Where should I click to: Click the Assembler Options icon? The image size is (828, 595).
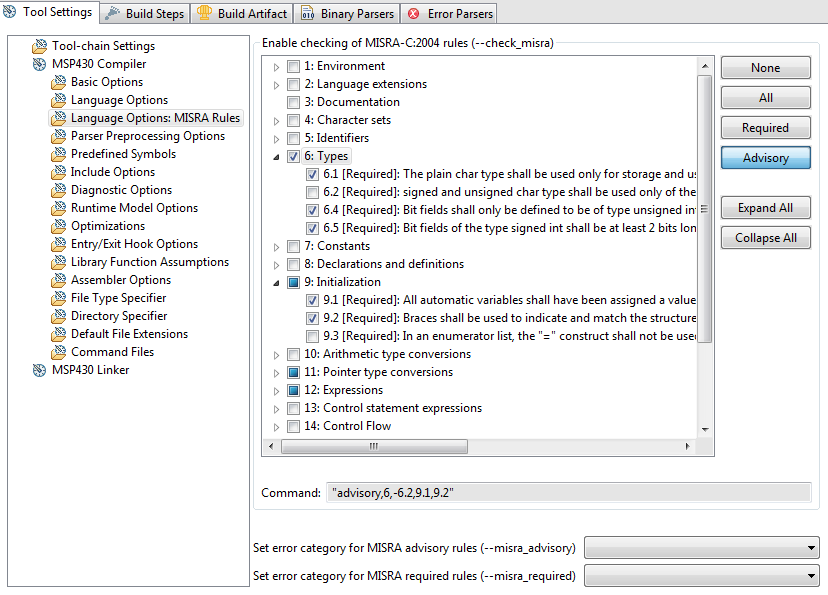(x=59, y=280)
